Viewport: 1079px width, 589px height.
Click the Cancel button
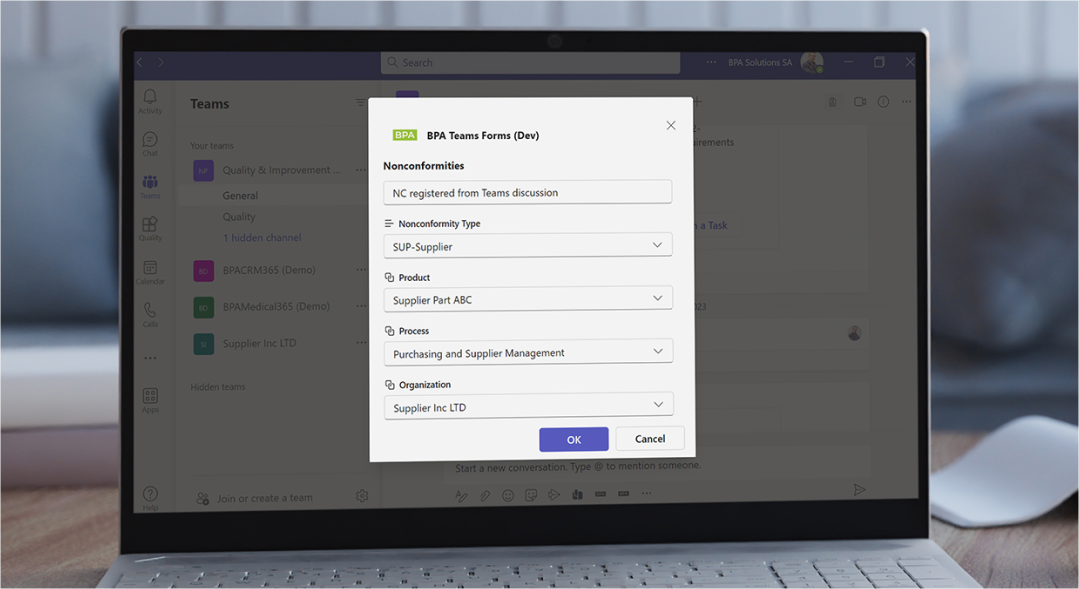tap(650, 438)
